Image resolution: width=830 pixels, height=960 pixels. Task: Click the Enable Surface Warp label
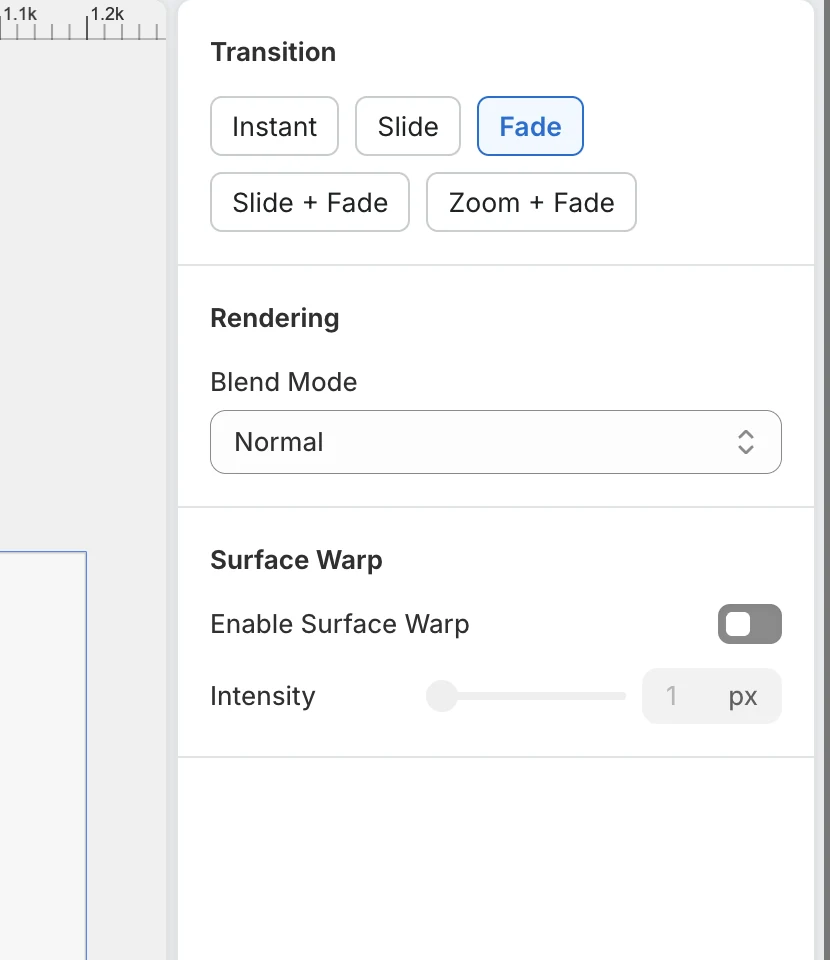340,624
